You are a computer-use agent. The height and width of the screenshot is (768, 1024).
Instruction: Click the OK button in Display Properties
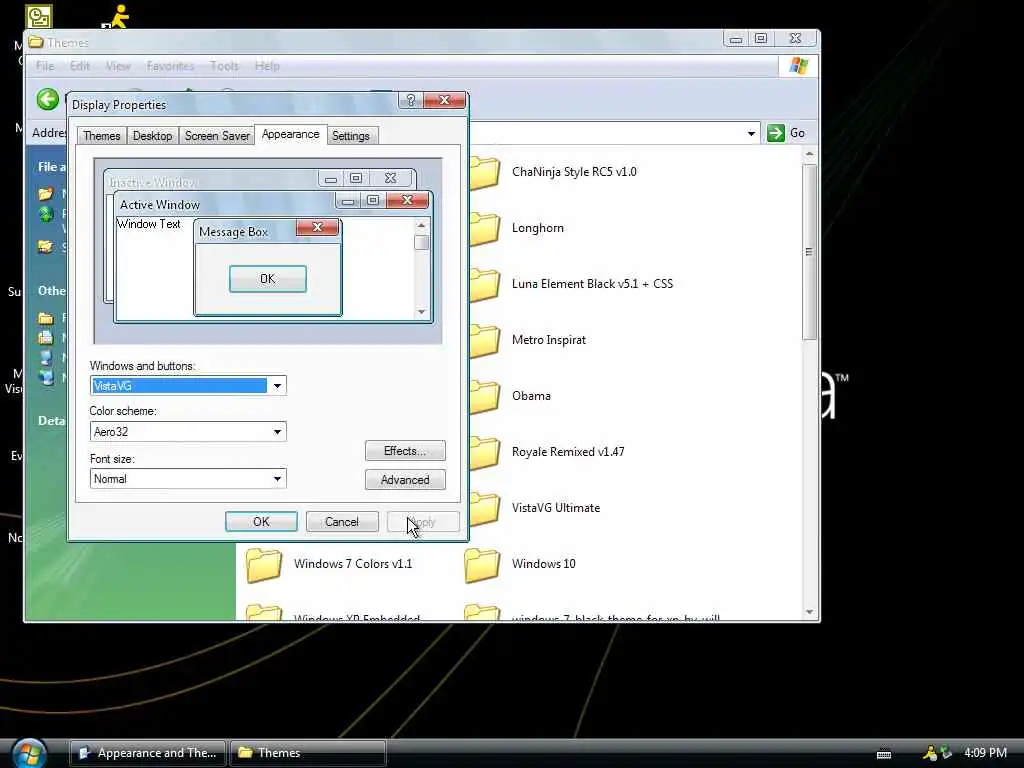261,522
